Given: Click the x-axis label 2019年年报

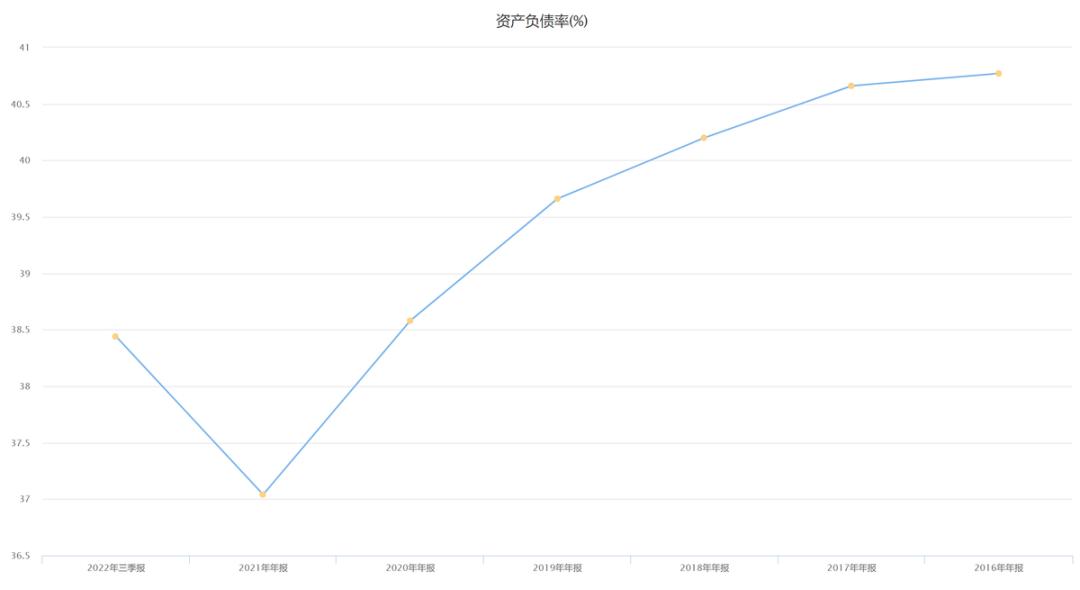Looking at the screenshot, I should tap(557, 568).
